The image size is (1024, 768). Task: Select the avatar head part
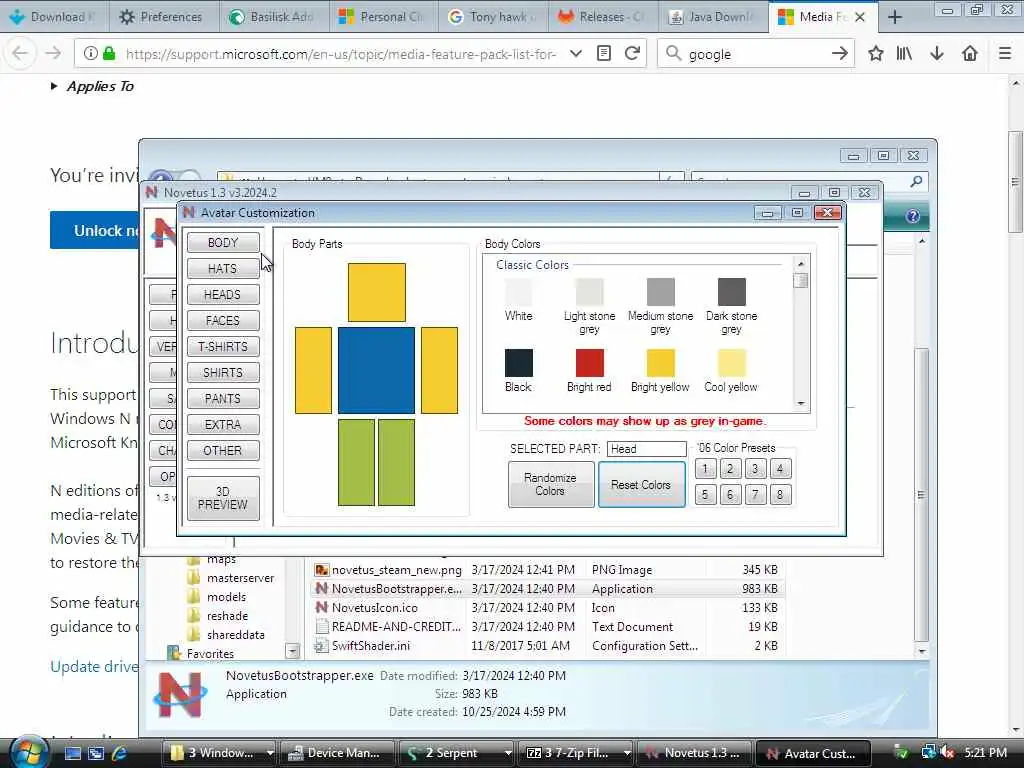pos(377,293)
